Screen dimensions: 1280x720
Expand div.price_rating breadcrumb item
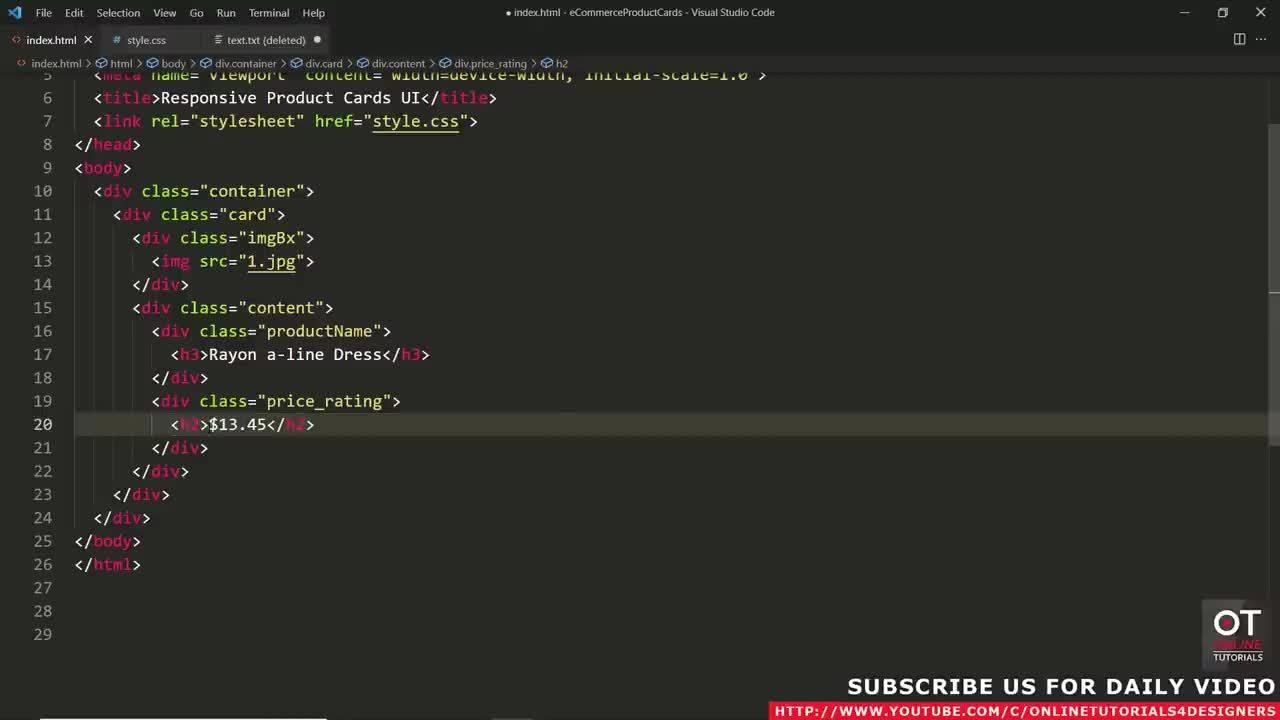pos(489,64)
